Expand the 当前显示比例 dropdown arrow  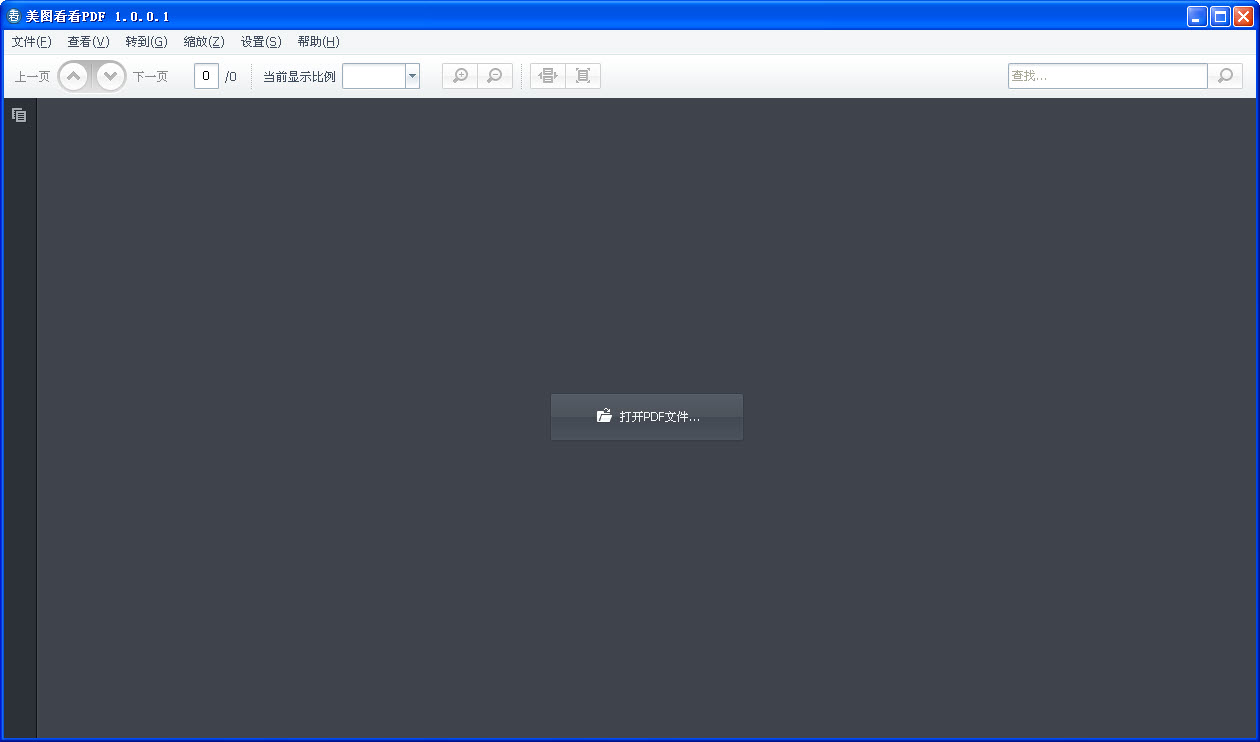tap(412, 76)
